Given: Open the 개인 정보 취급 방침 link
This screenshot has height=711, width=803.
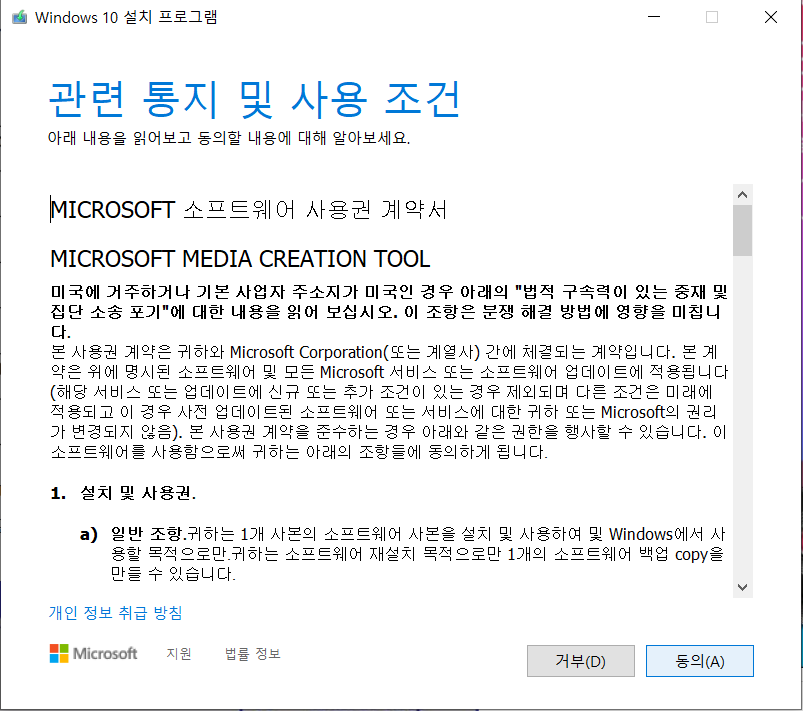Looking at the screenshot, I should click(115, 613).
